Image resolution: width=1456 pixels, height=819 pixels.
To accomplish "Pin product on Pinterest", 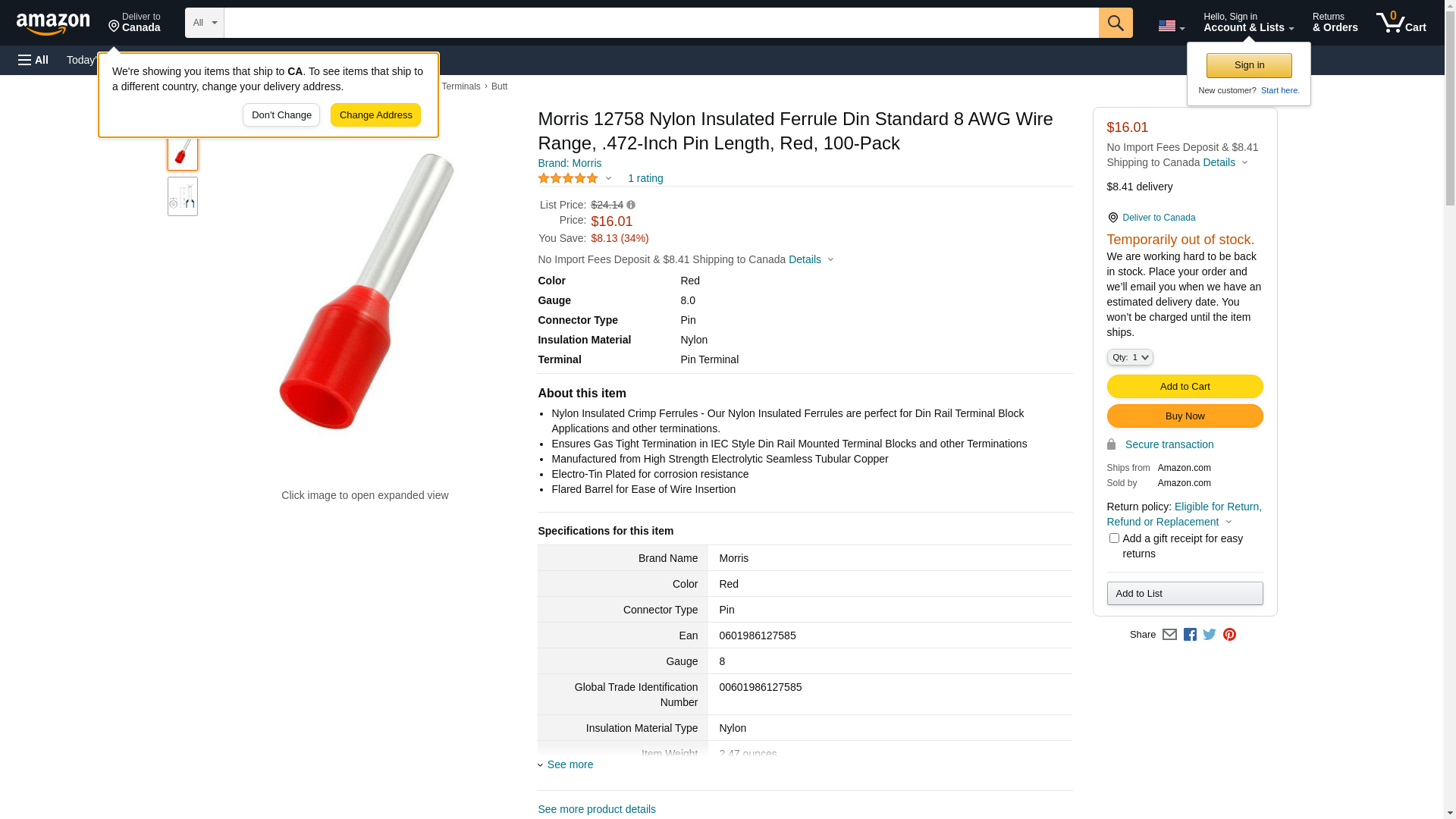I will tap(1229, 635).
